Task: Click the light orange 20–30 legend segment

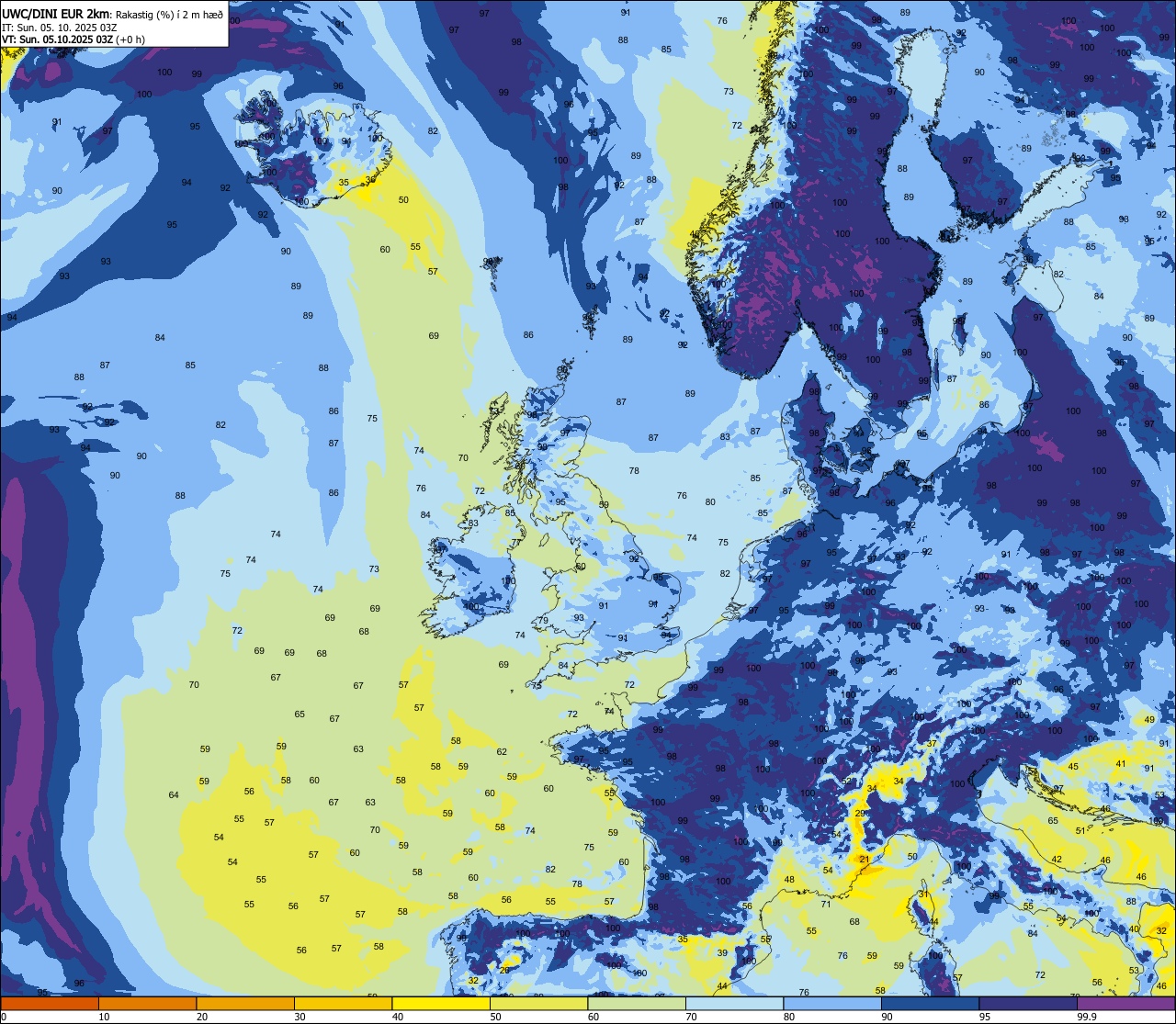Action: pos(245,1003)
